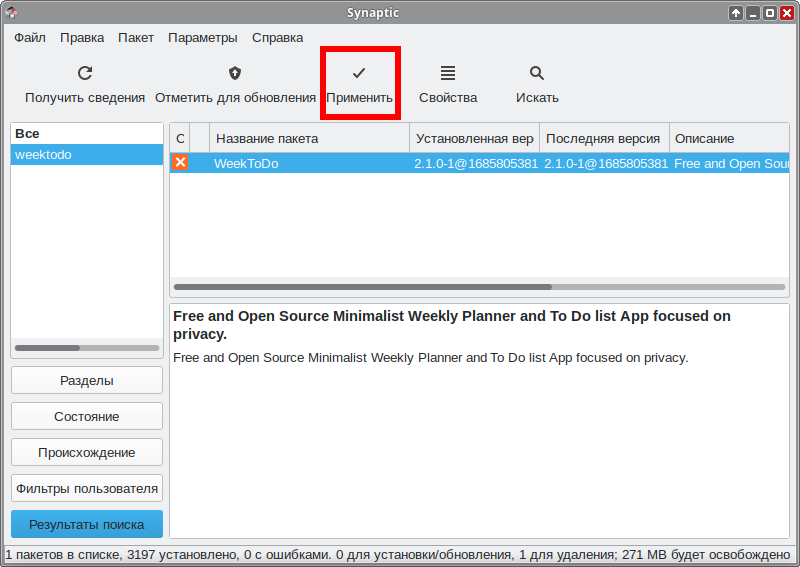Click the shield icon to mark all upgrades

click(235, 73)
